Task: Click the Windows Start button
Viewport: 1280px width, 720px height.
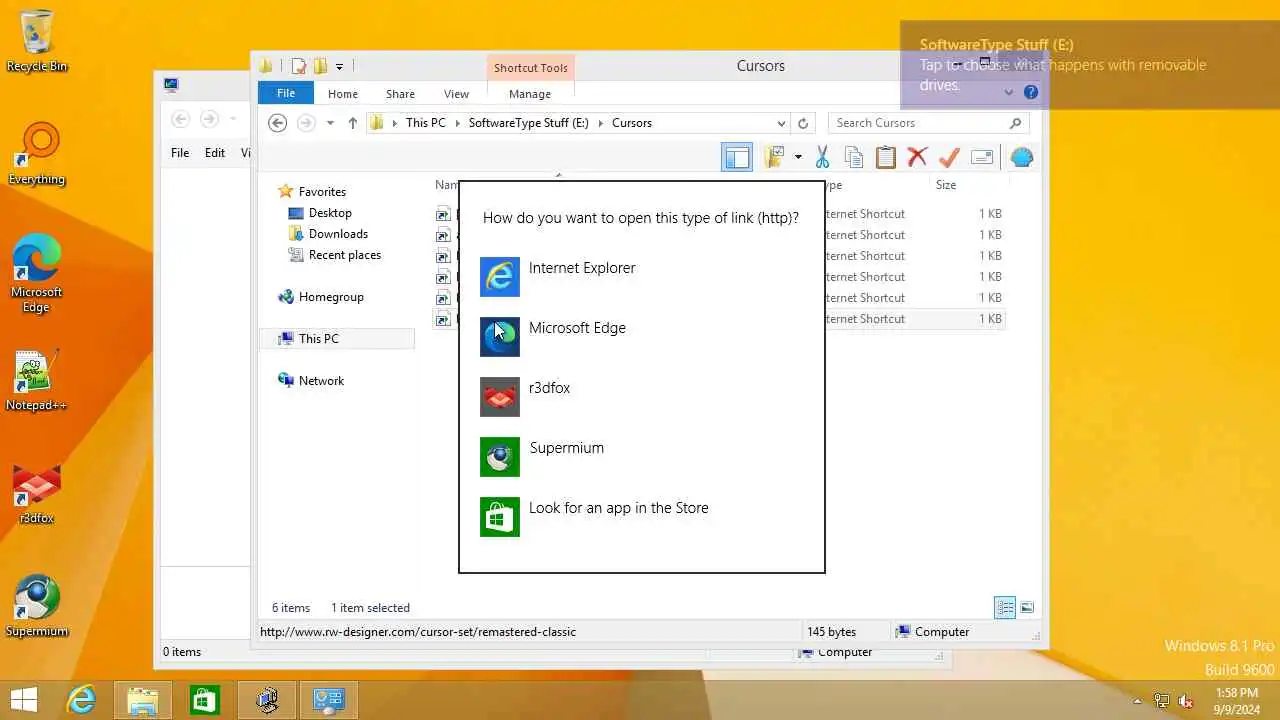Action: coord(24,700)
